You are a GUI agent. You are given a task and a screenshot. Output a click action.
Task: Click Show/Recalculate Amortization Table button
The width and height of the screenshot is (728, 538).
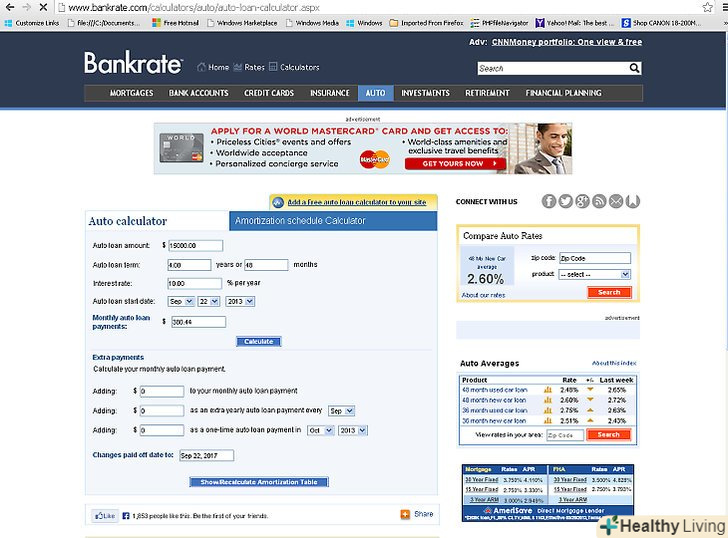point(259,482)
